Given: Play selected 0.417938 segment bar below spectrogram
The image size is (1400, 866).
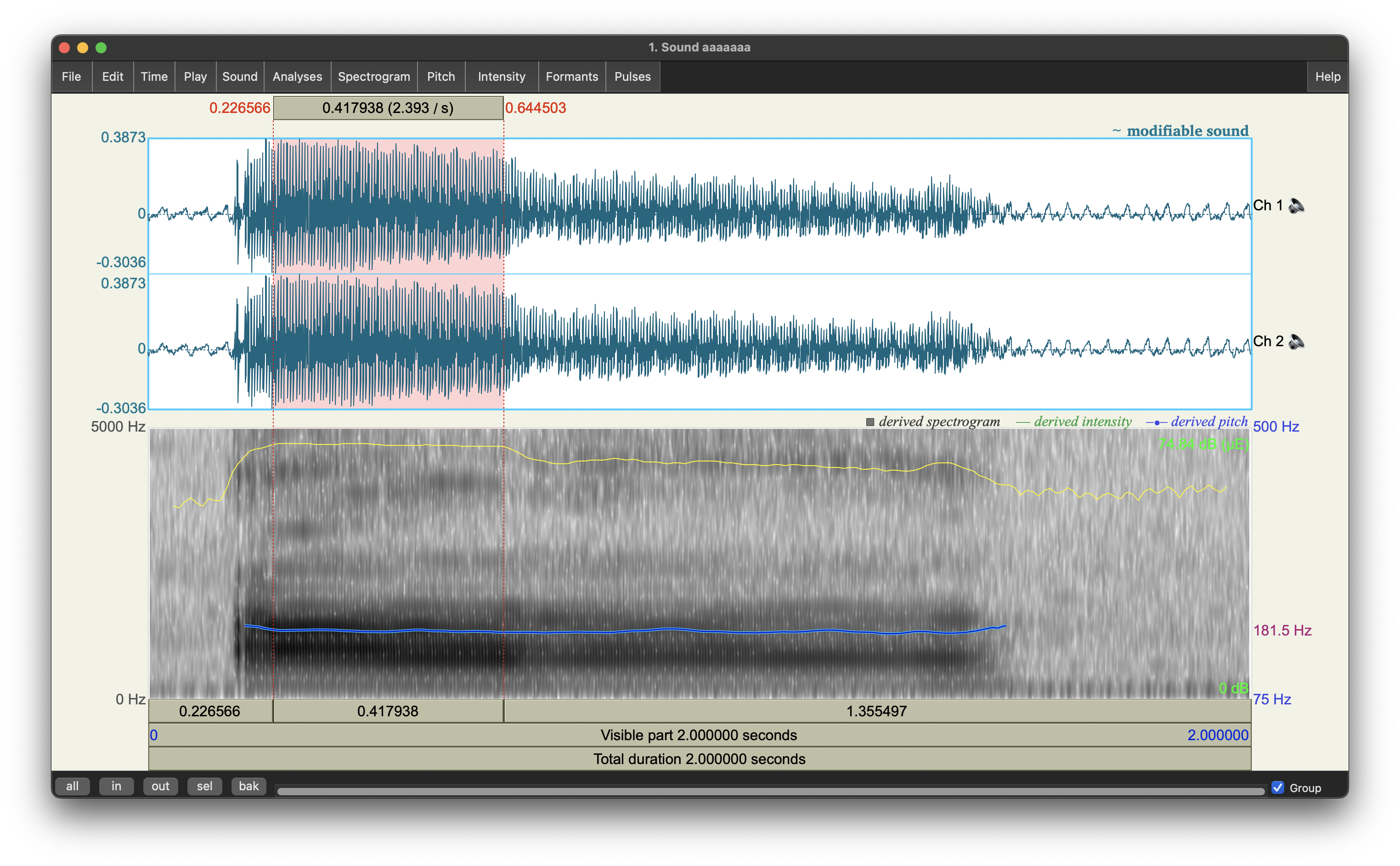Looking at the screenshot, I should coord(388,711).
